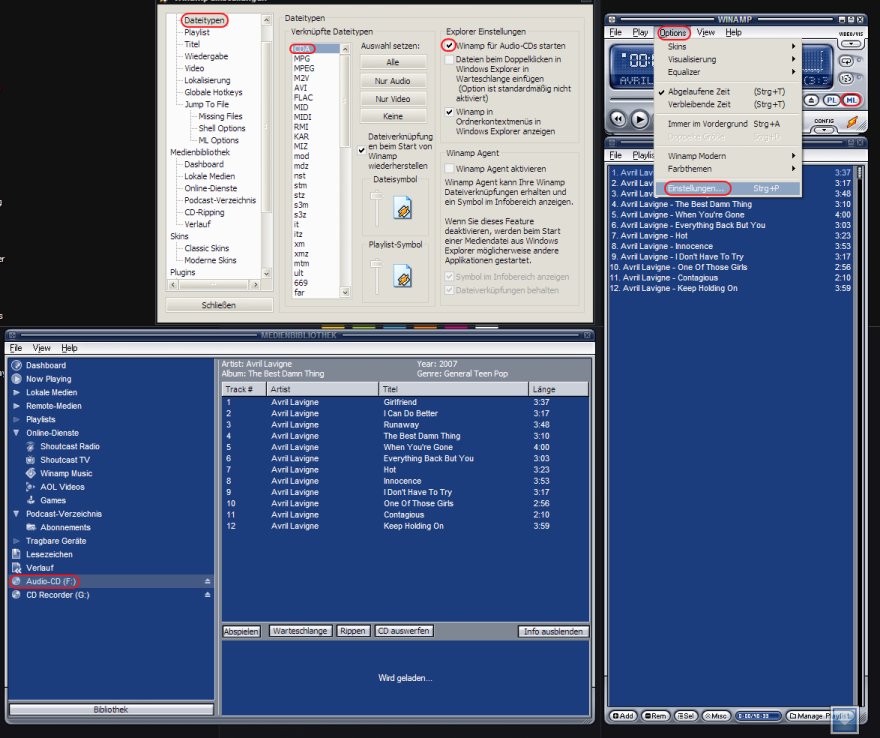Expand the Visualisierung submenu
Image resolution: width=880 pixels, height=738 pixels.
click(x=728, y=59)
